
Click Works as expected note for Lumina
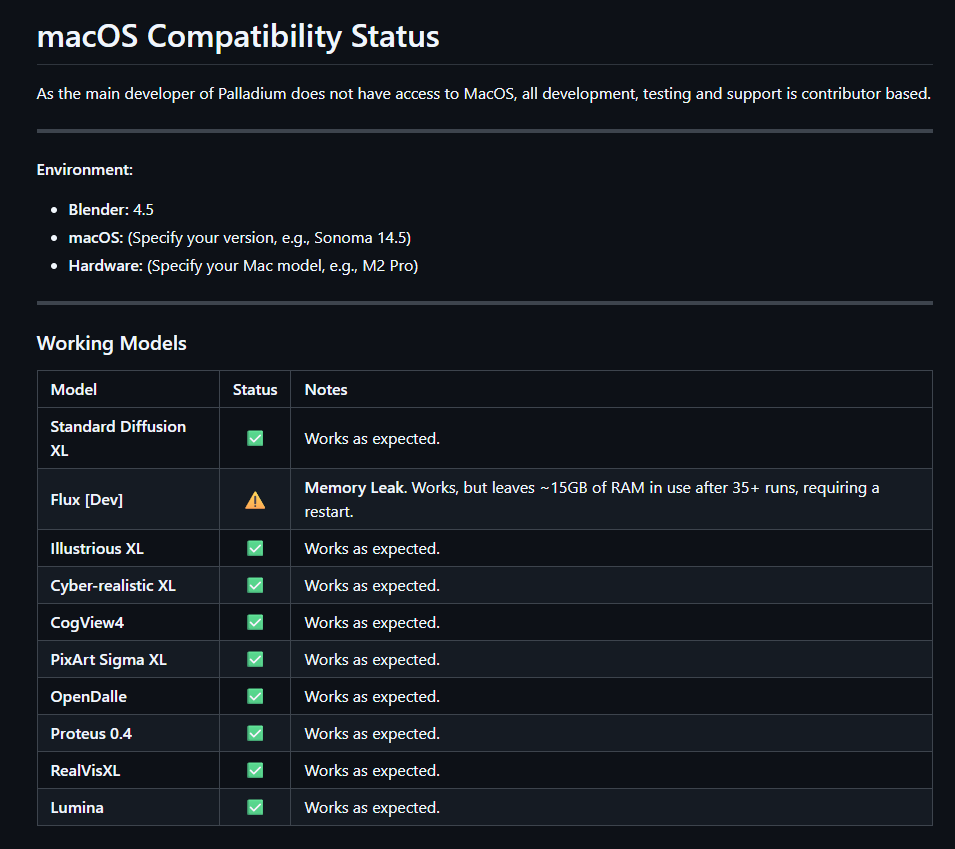(372, 807)
